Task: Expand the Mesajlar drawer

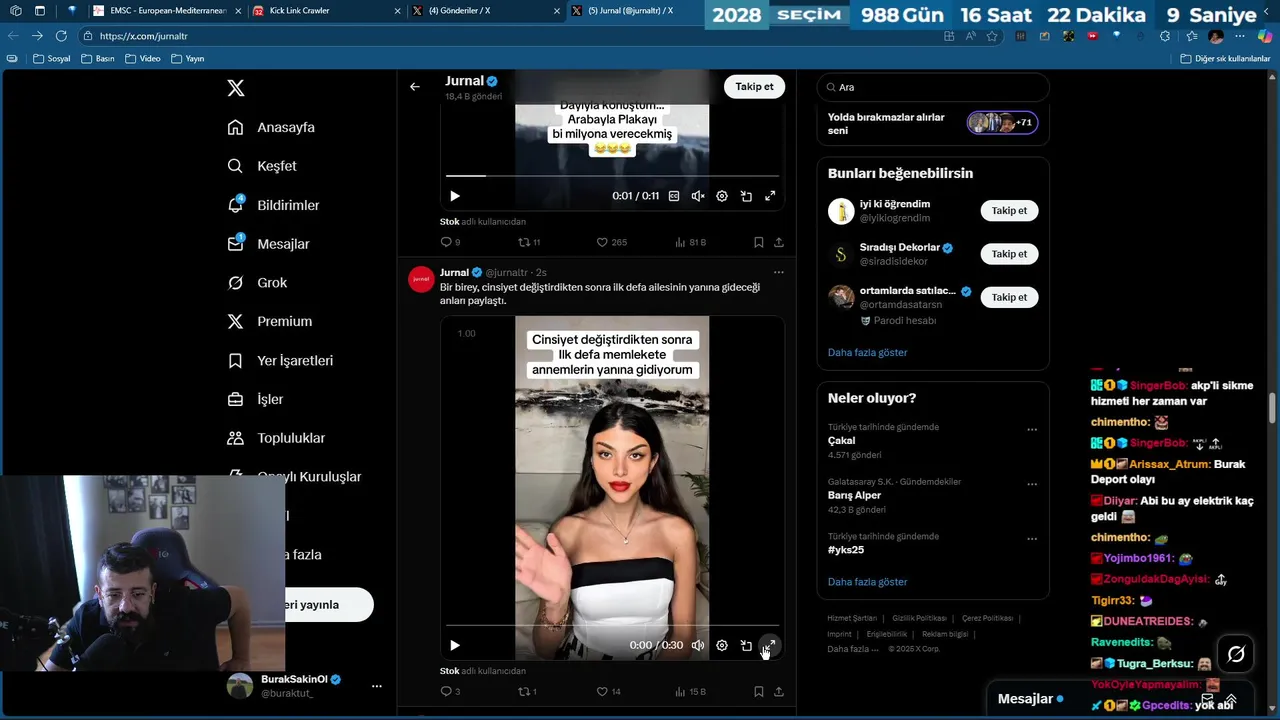Action: click(1232, 699)
